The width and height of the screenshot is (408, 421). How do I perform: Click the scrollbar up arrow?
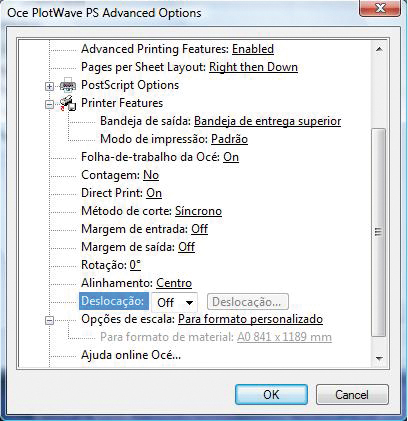click(379, 49)
